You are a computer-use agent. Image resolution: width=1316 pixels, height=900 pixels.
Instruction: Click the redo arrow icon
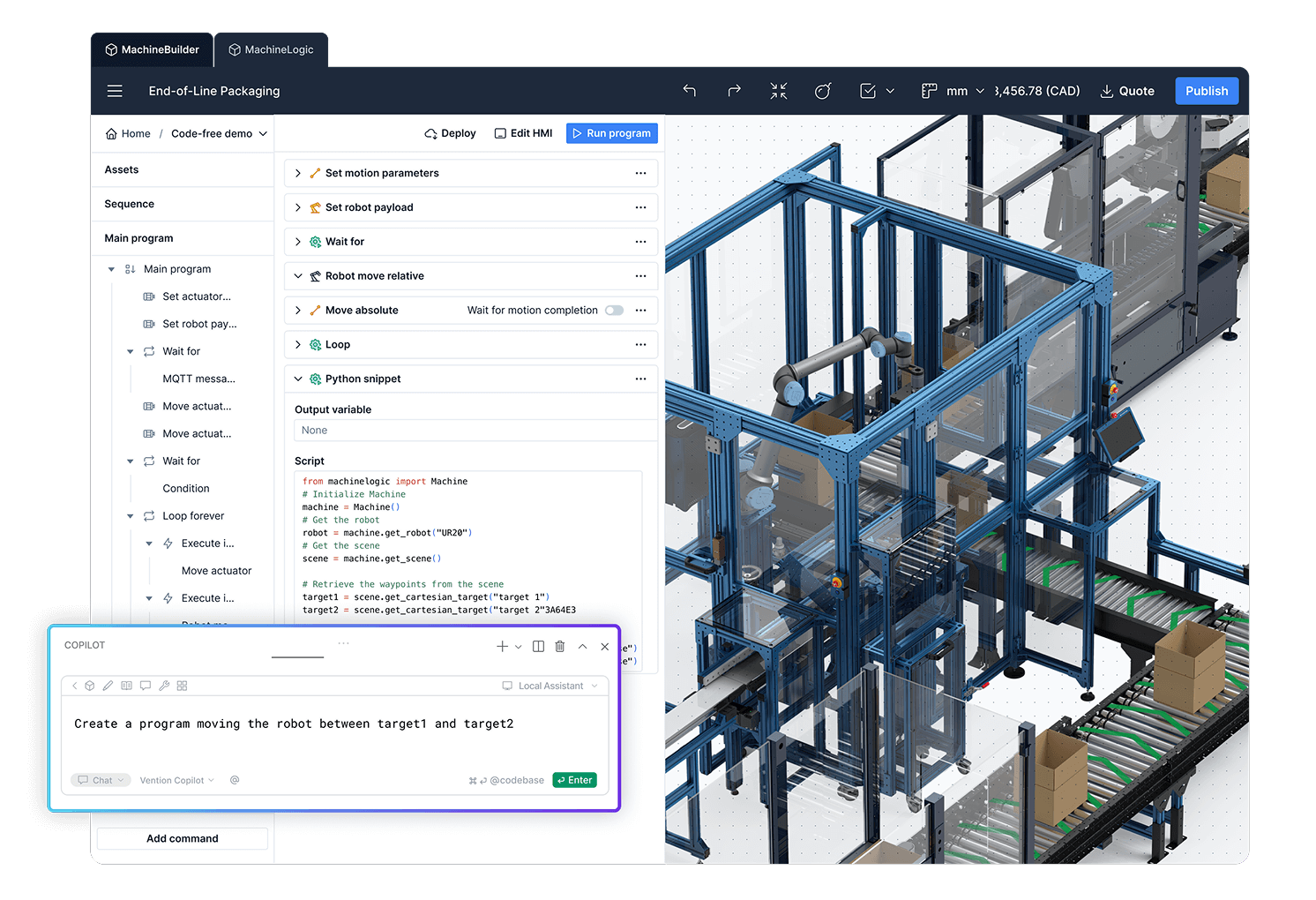[x=734, y=91]
